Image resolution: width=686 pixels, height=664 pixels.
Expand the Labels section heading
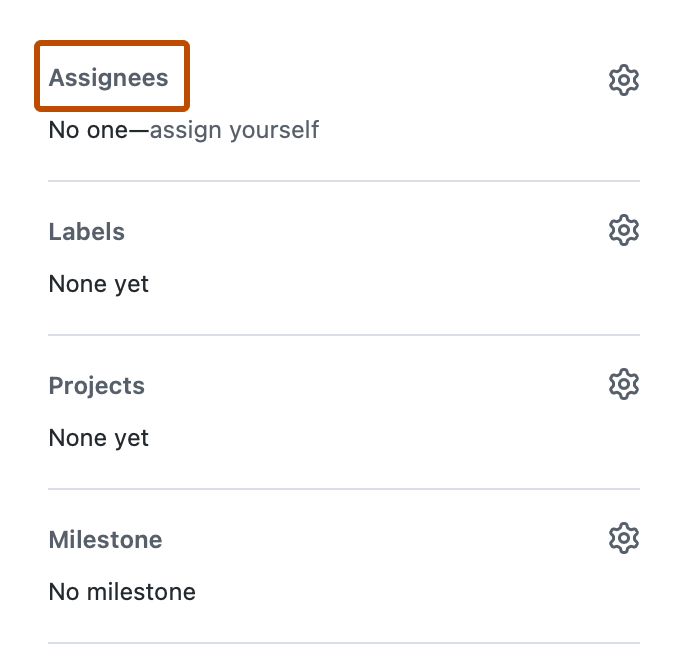pos(87,232)
